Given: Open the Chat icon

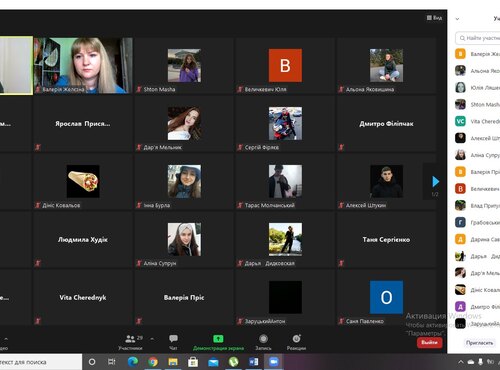Looking at the screenshot, I should [x=173, y=339].
